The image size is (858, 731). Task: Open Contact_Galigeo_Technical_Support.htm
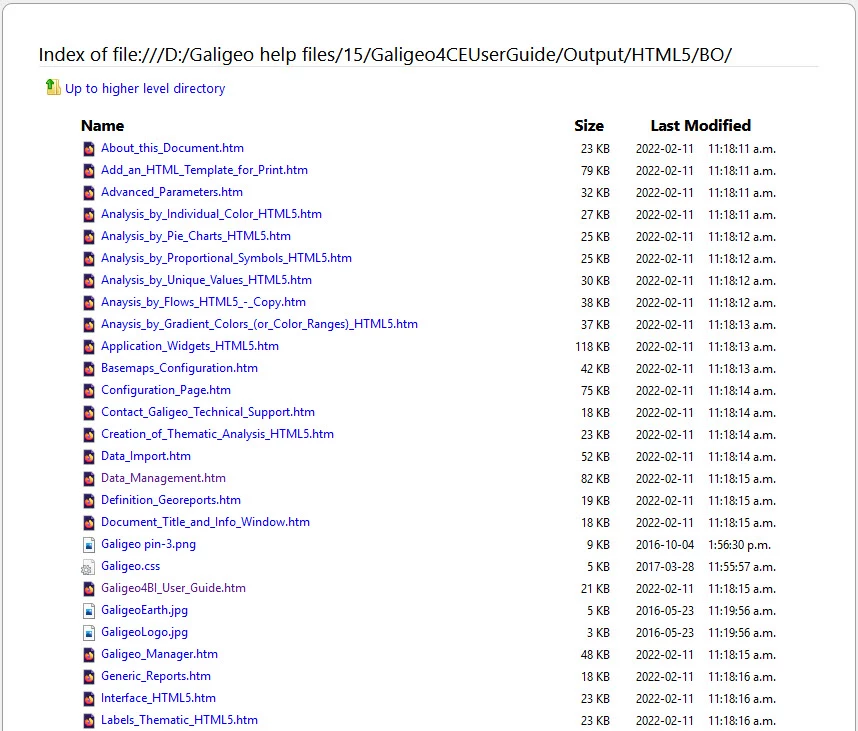coord(208,412)
